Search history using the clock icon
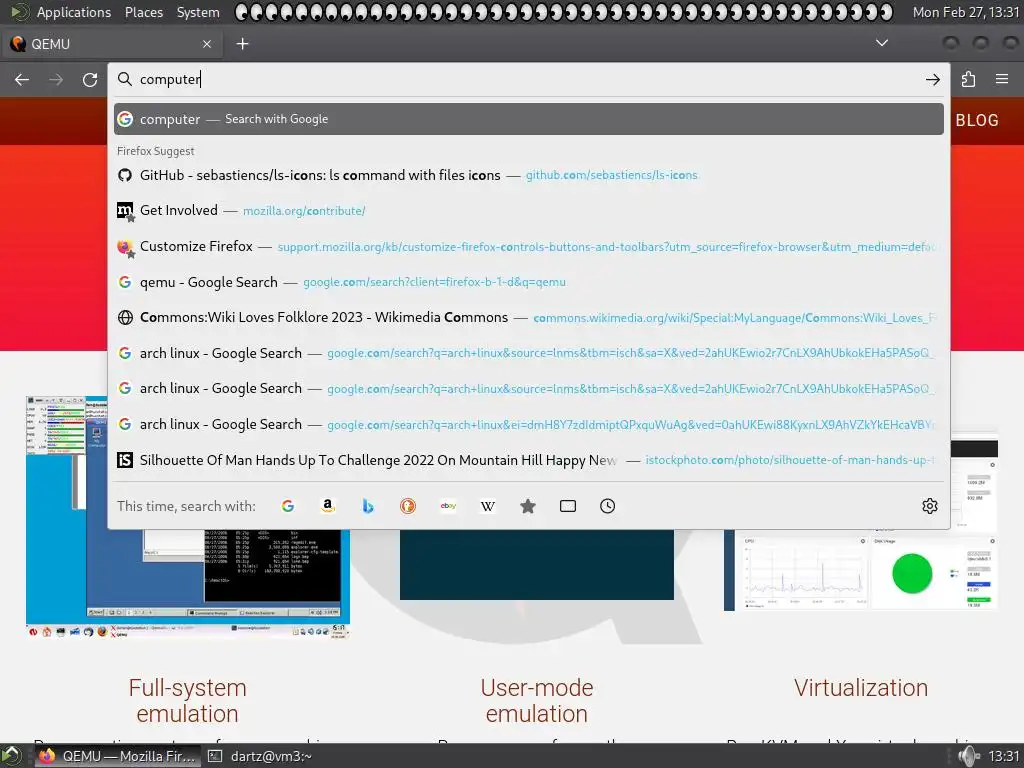The height and width of the screenshot is (768, 1024). (x=607, y=506)
